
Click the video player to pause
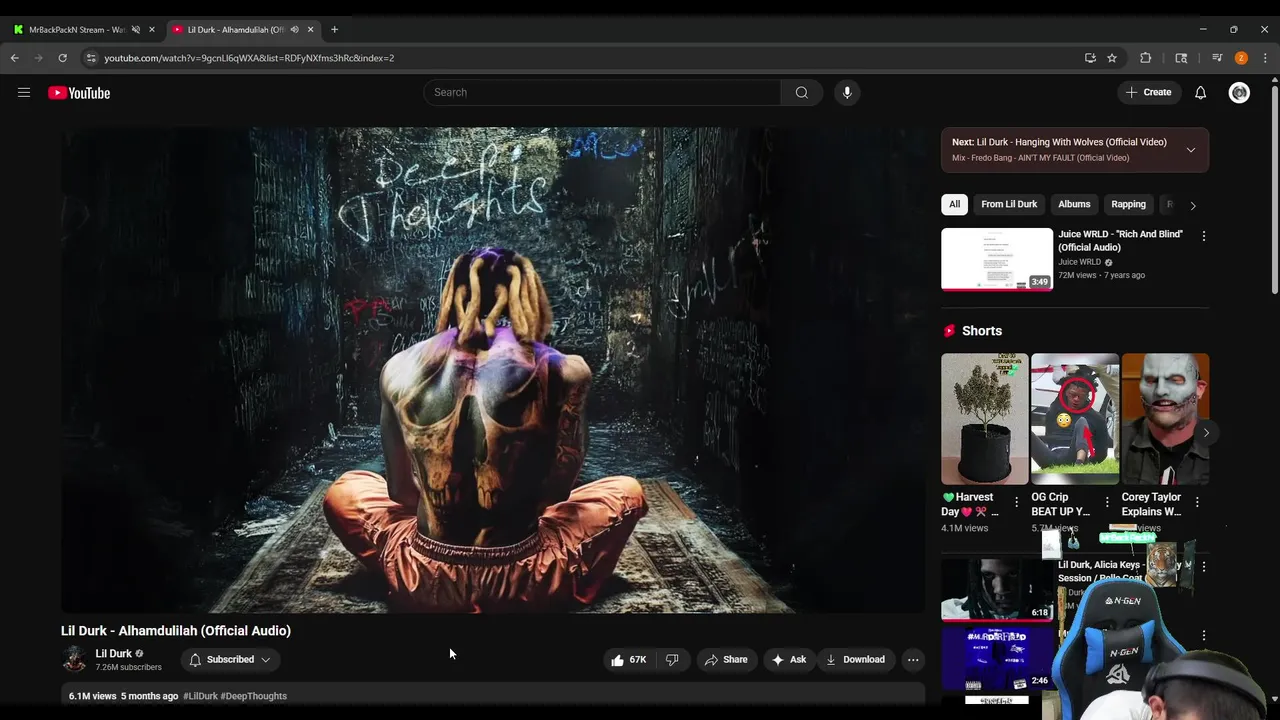pyautogui.click(x=493, y=370)
